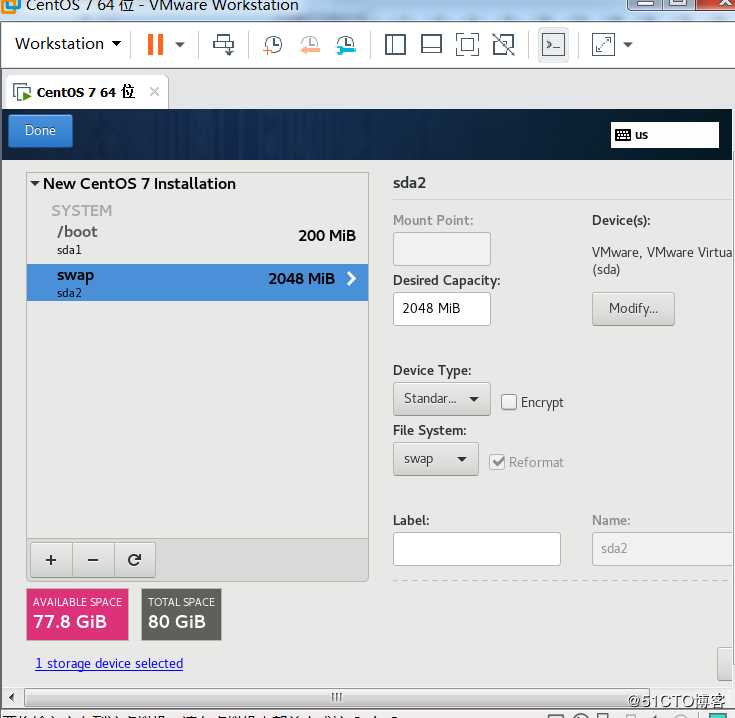
Task: Open the stretch options dropdown arrow
Action: [x=628, y=45]
